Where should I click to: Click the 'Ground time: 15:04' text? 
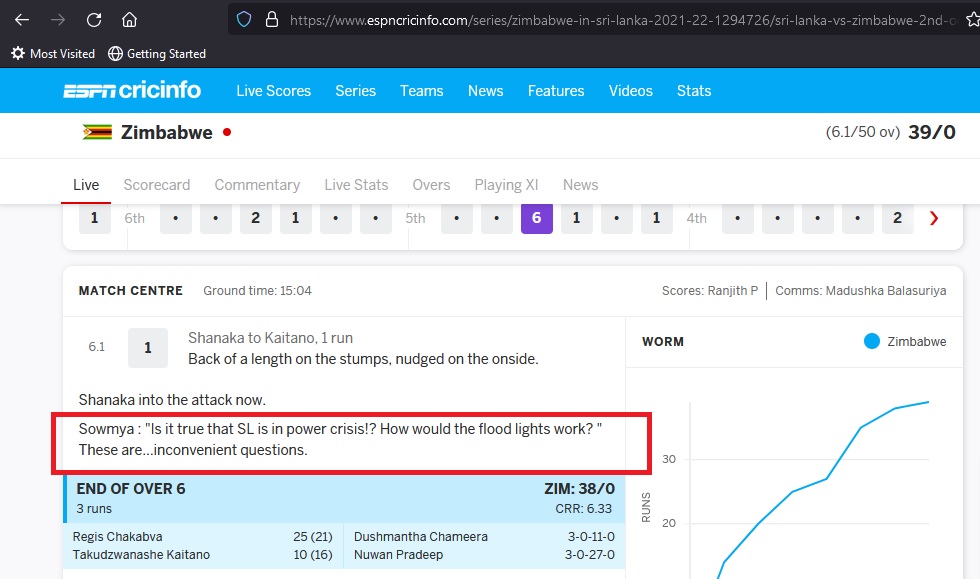257,291
